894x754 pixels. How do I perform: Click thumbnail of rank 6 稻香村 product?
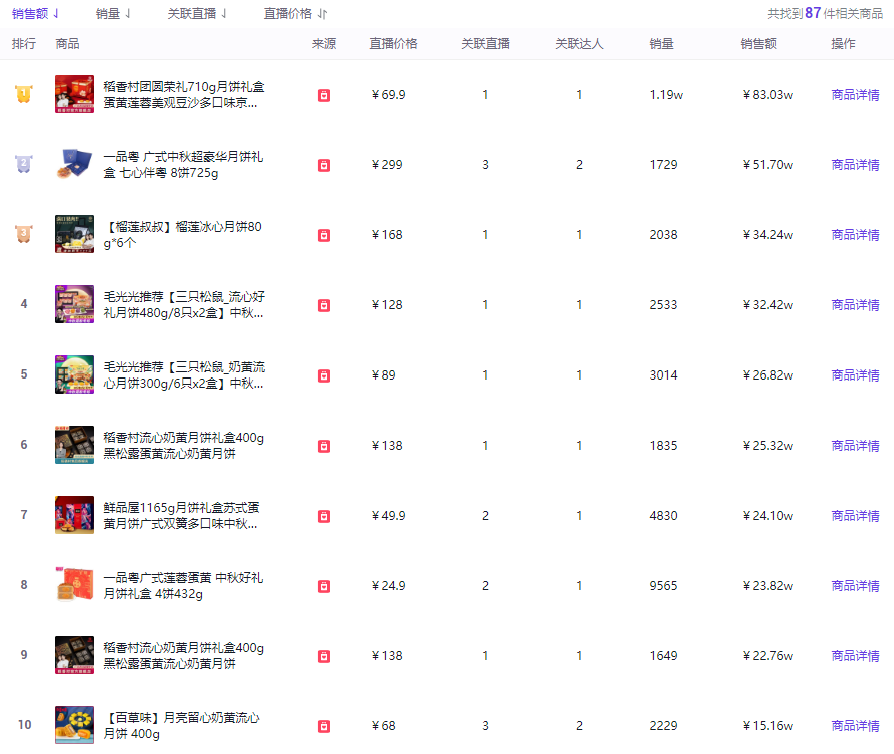74,445
